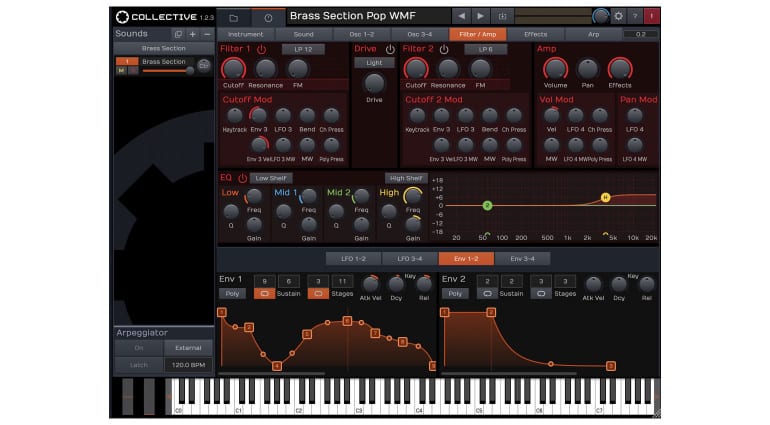
Task: Switch to the Osc 3-4 tab
Action: click(x=420, y=34)
